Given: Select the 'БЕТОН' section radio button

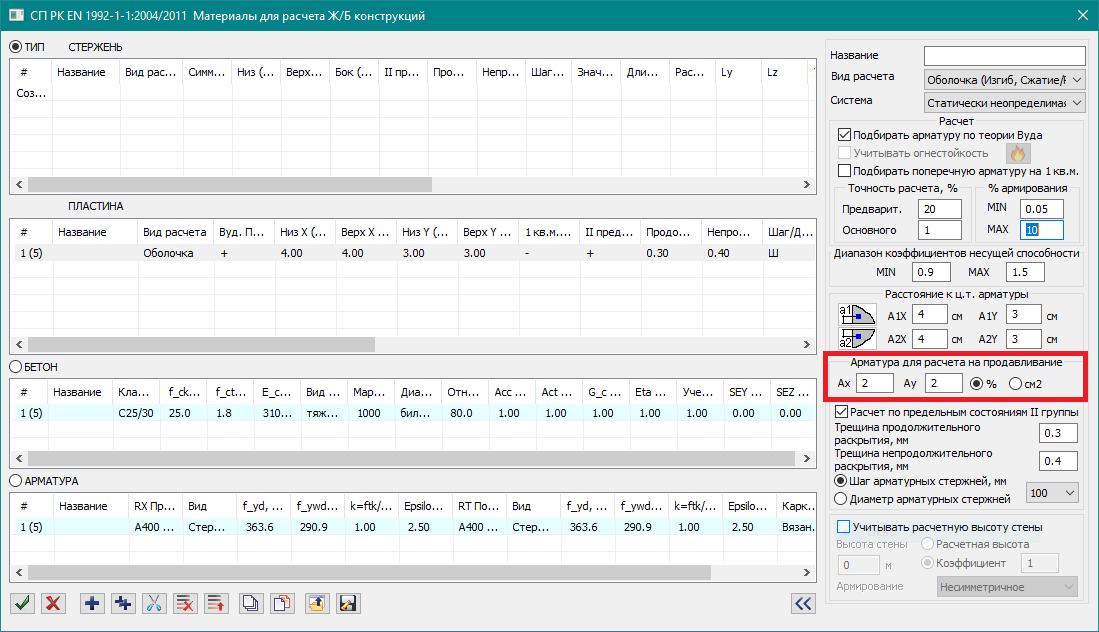Looking at the screenshot, I should click(x=15, y=368).
